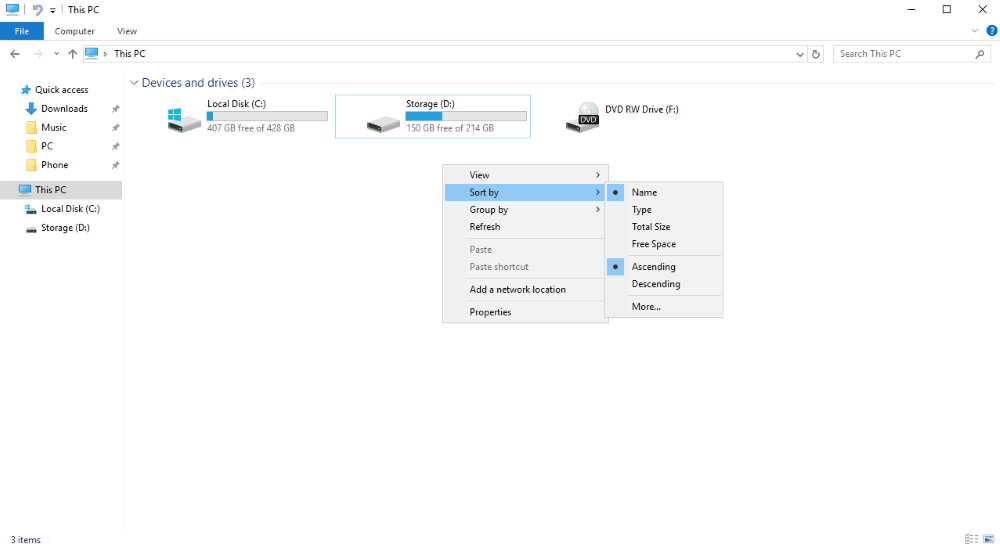Click the DVD RW Drive (F:) label
Viewport: 1000px width, 548px height.
642,110
